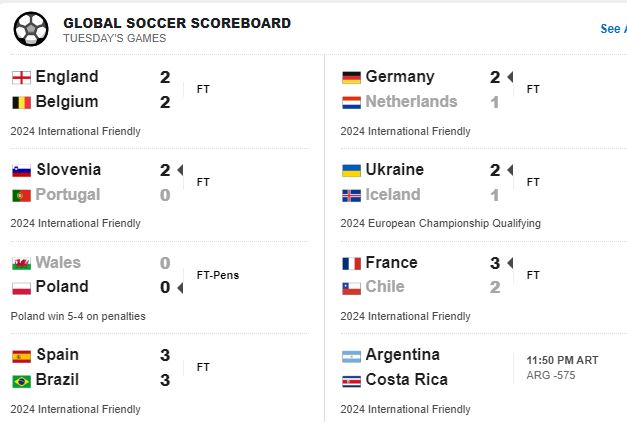This screenshot has height=422, width=627.
Task: Open the Poland team link
Action: (x=62, y=287)
